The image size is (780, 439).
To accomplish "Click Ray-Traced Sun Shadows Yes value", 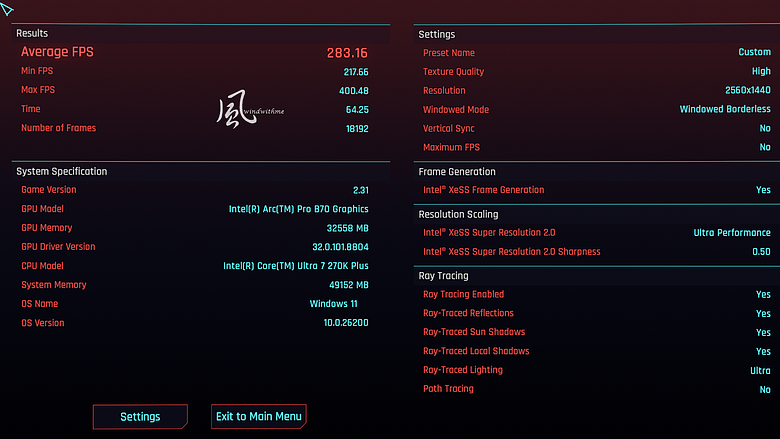I will (763, 333).
